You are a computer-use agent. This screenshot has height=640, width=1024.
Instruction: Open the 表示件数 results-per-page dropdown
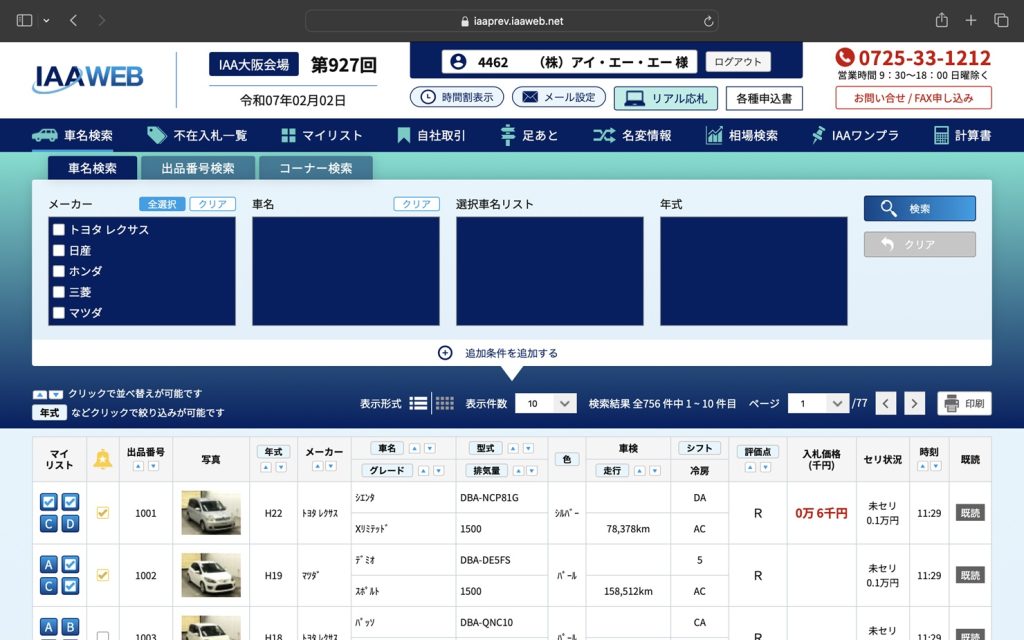546,403
